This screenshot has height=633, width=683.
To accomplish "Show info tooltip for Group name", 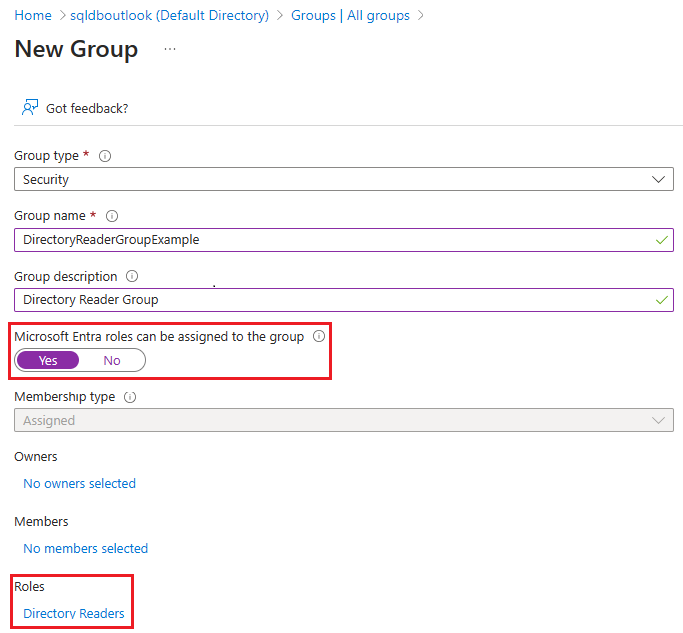I will tap(112, 216).
